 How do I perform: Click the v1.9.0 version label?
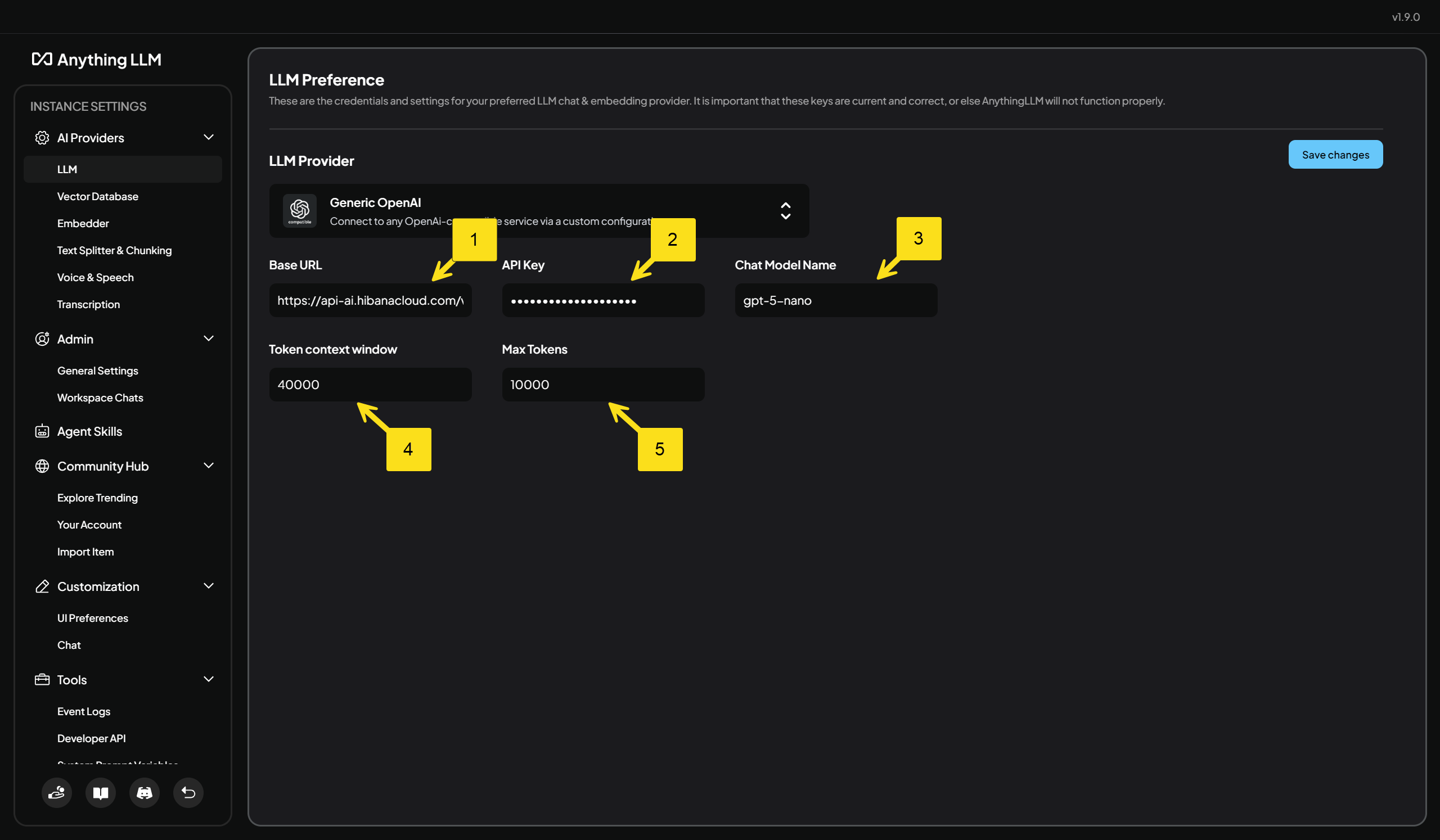tap(1406, 16)
